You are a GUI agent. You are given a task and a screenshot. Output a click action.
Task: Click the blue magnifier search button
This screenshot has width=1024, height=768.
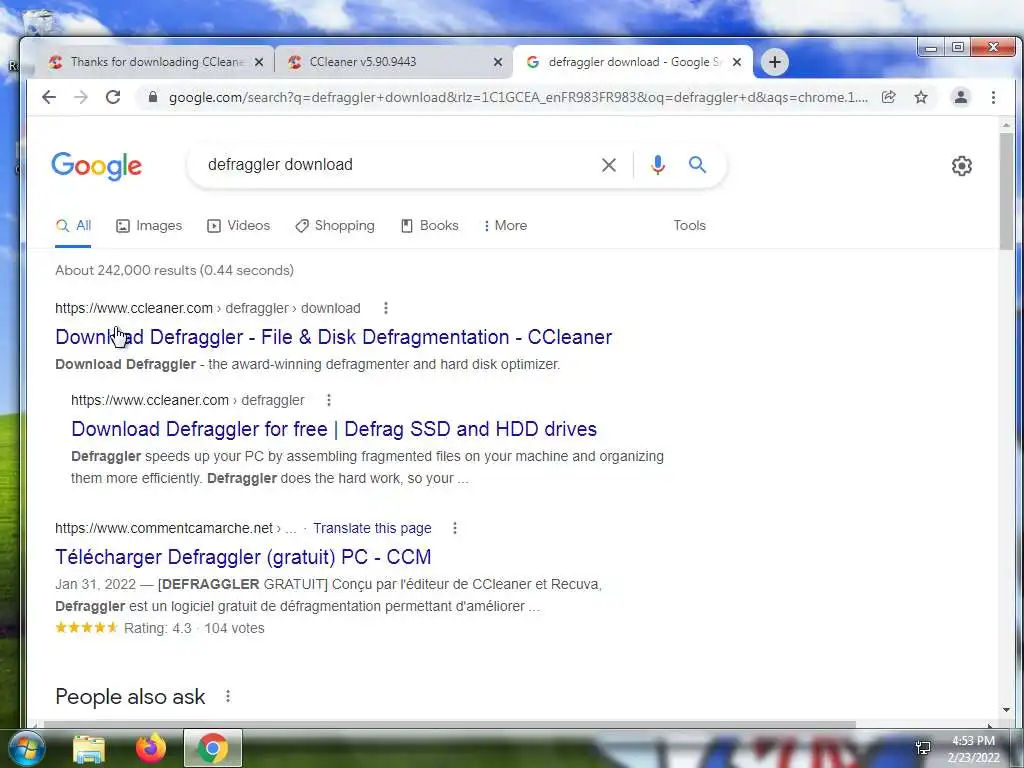[x=697, y=165]
